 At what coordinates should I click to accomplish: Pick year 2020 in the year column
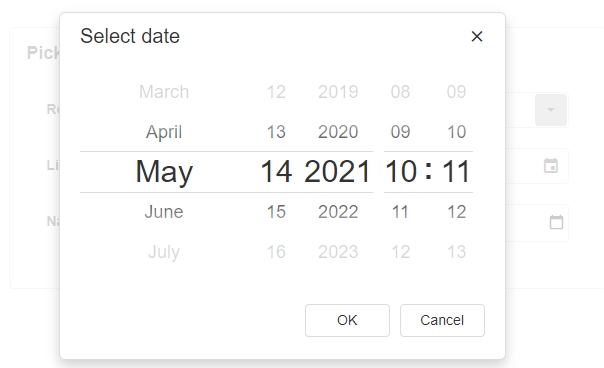338,132
